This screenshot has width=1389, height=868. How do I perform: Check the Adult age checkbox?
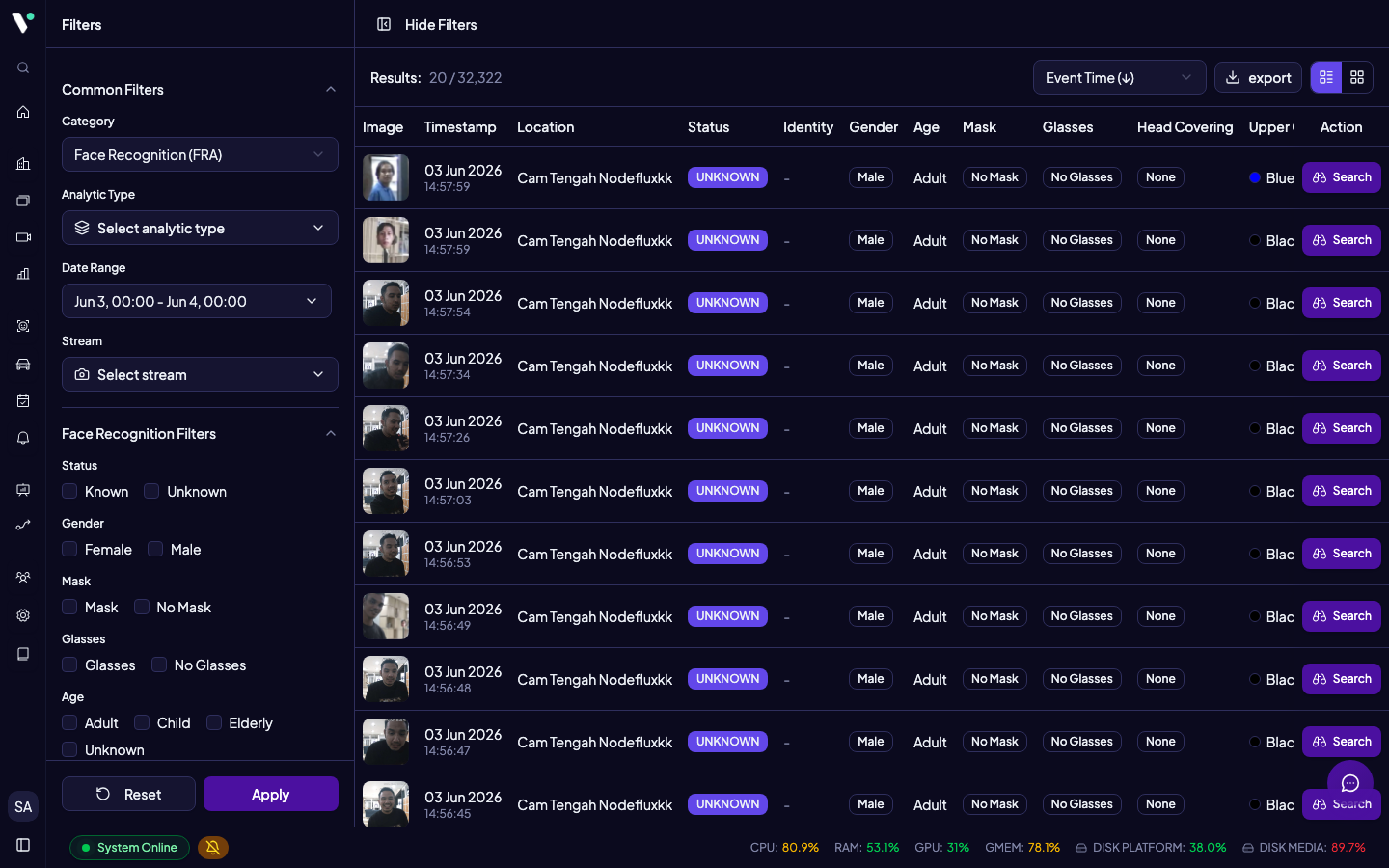69,722
